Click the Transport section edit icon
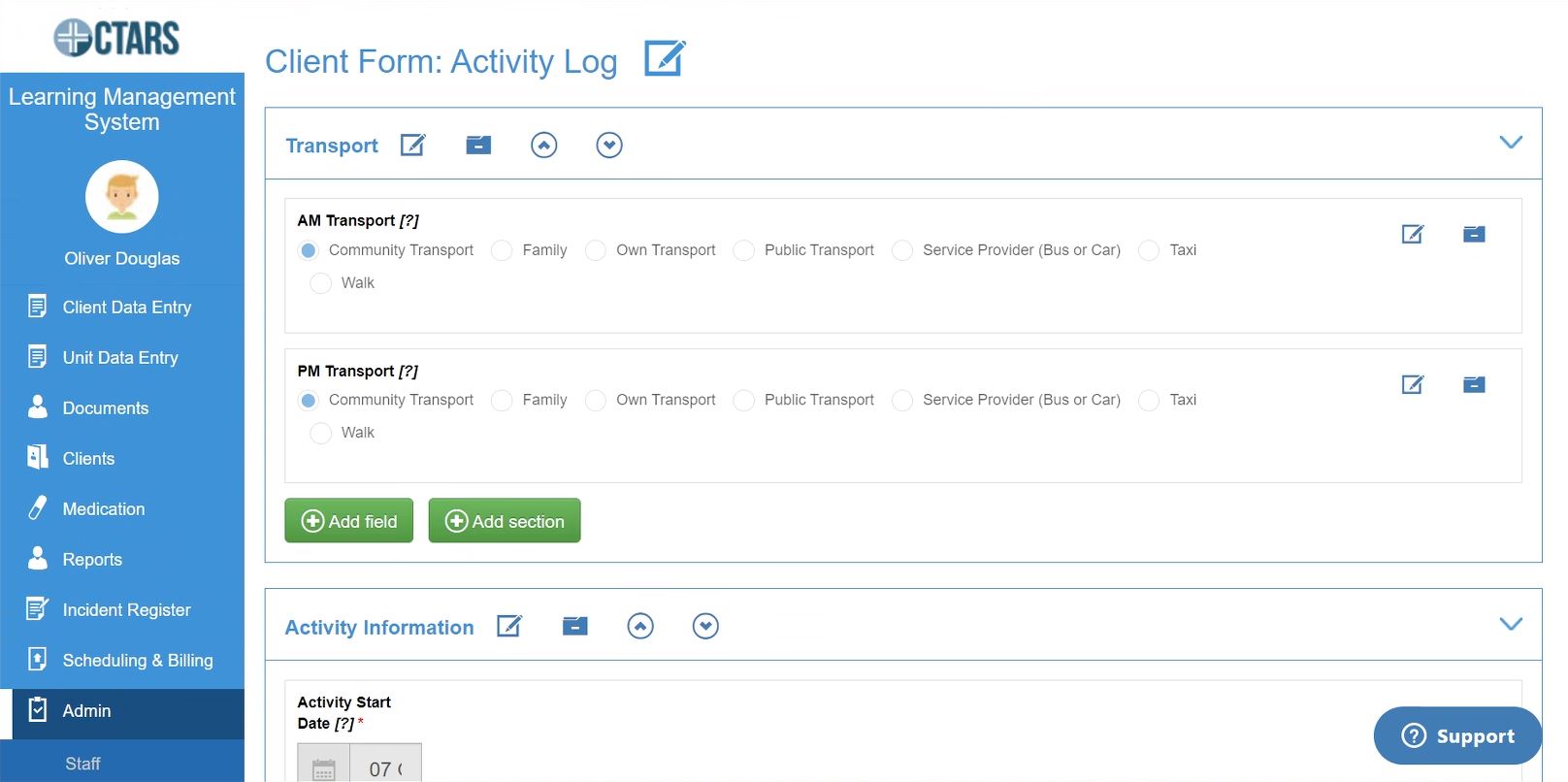The width and height of the screenshot is (1568, 782). [x=413, y=146]
